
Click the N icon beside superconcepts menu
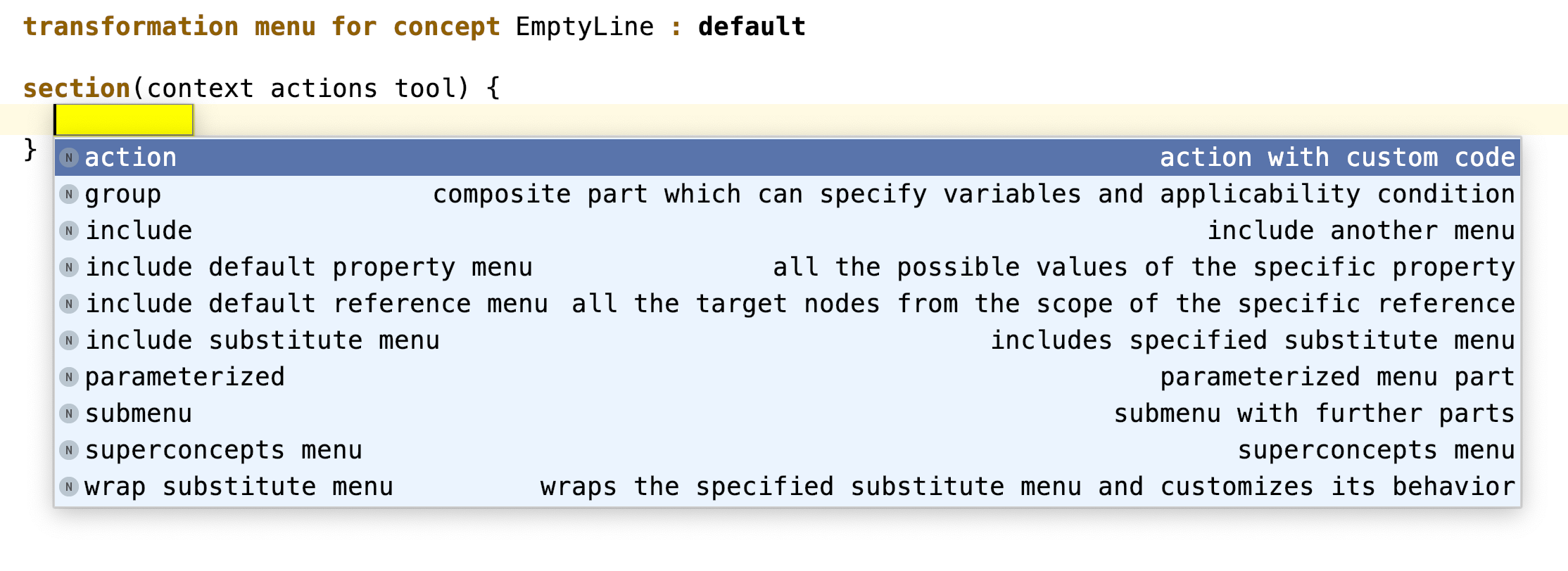(x=69, y=450)
